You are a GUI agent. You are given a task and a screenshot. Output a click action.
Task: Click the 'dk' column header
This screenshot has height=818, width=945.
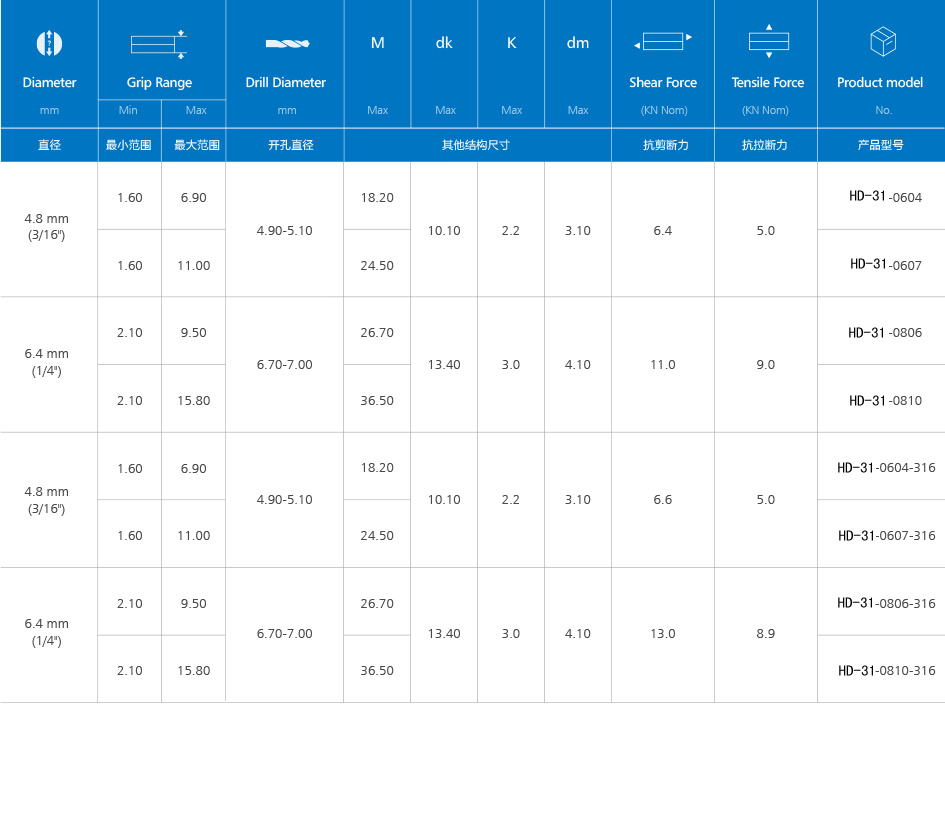coord(444,43)
